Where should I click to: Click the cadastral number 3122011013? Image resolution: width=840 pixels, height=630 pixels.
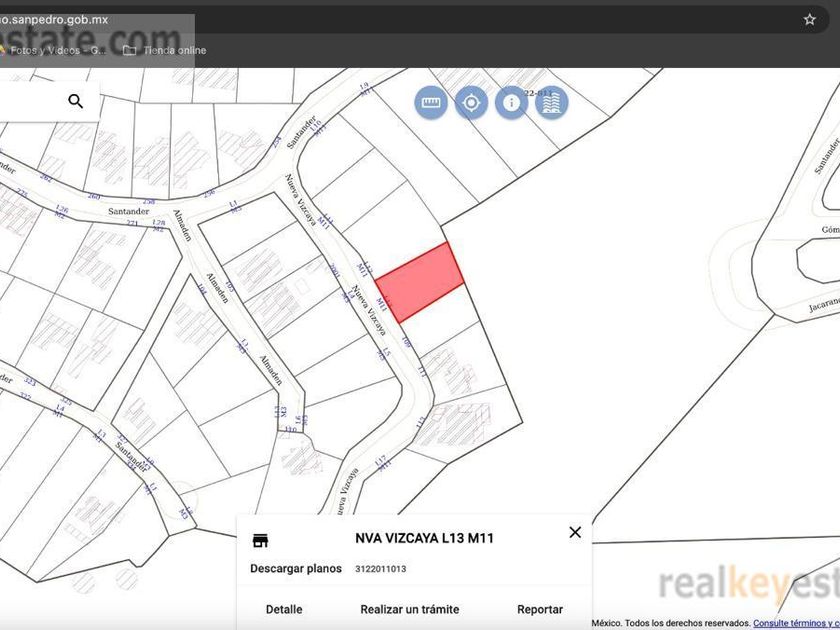pyautogui.click(x=380, y=569)
